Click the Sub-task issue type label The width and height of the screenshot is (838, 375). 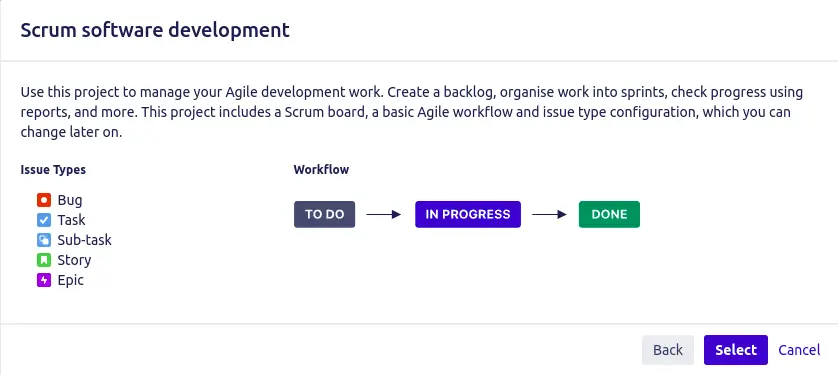coord(84,240)
